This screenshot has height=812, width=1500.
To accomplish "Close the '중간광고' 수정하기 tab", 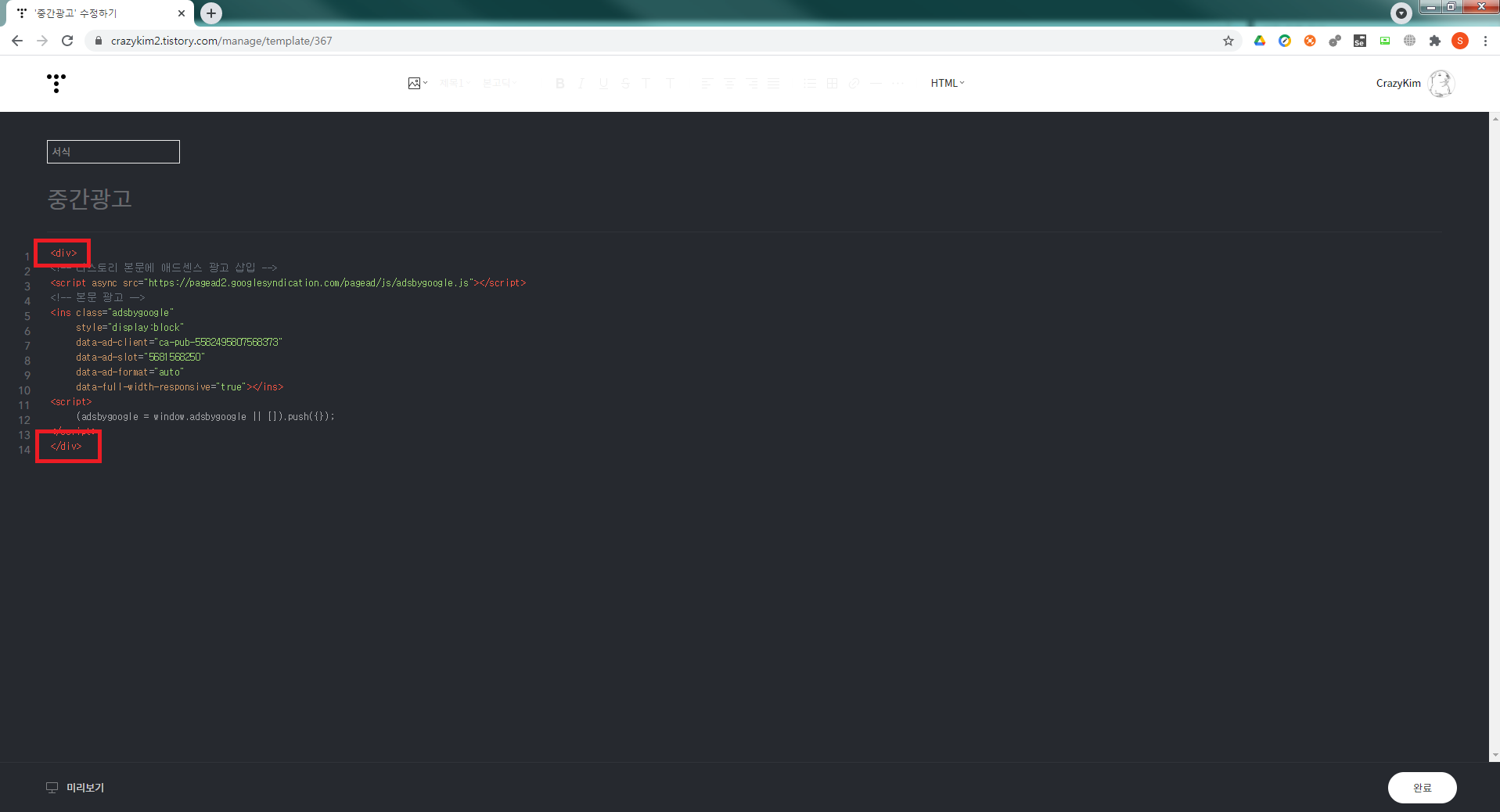I will [182, 13].
